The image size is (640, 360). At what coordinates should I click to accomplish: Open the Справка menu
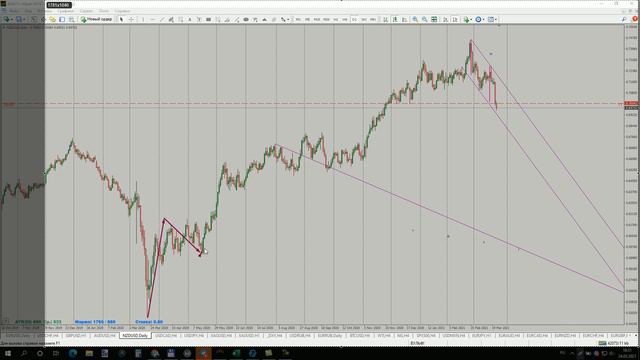[122, 11]
